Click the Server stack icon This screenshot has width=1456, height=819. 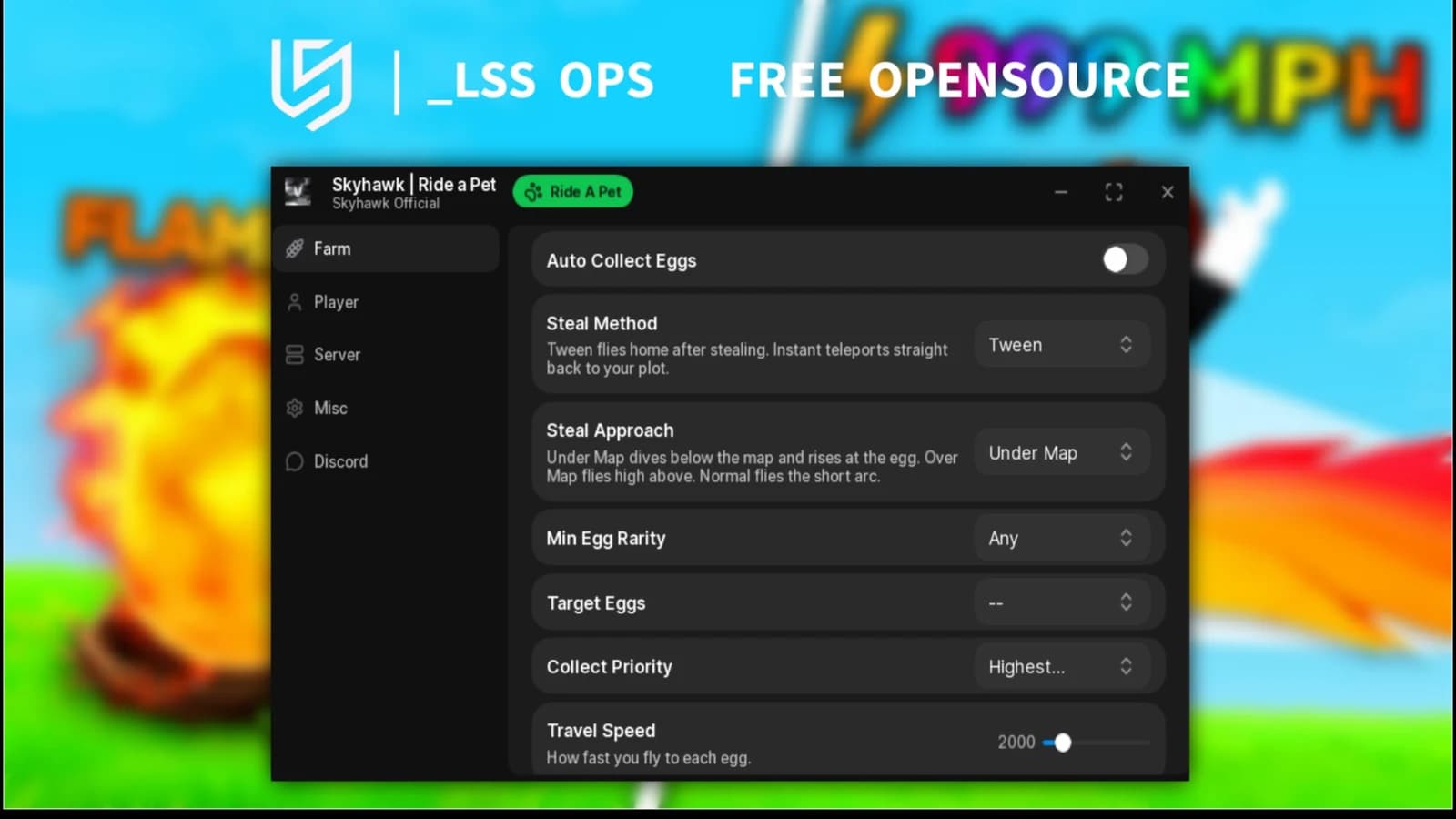coord(294,355)
